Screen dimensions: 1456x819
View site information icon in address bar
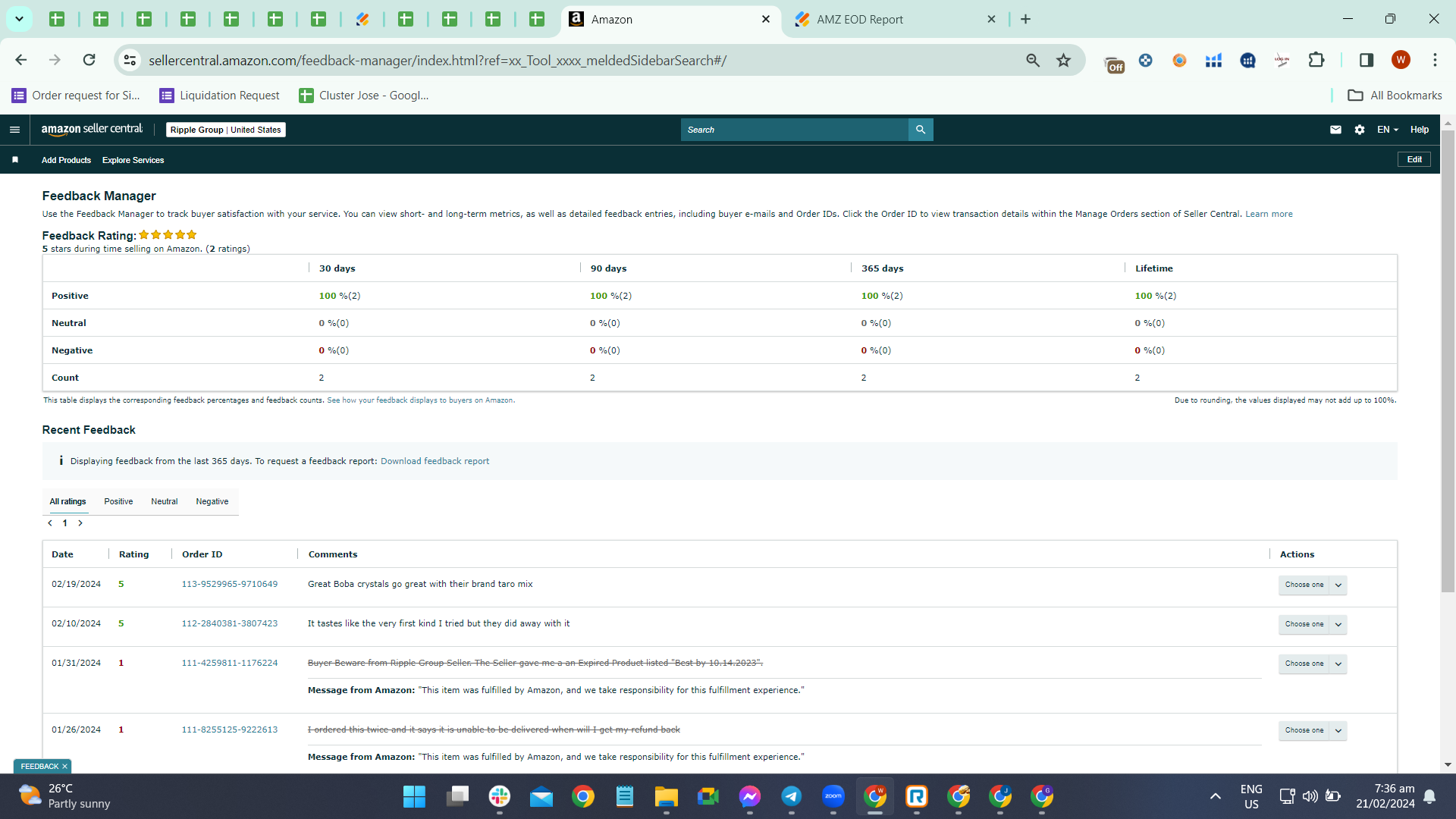click(130, 60)
